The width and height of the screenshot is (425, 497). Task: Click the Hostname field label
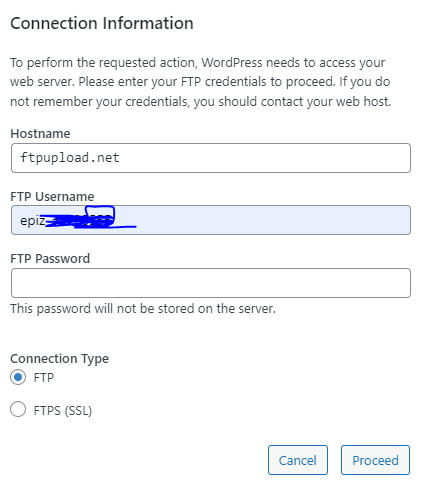tap(40, 134)
